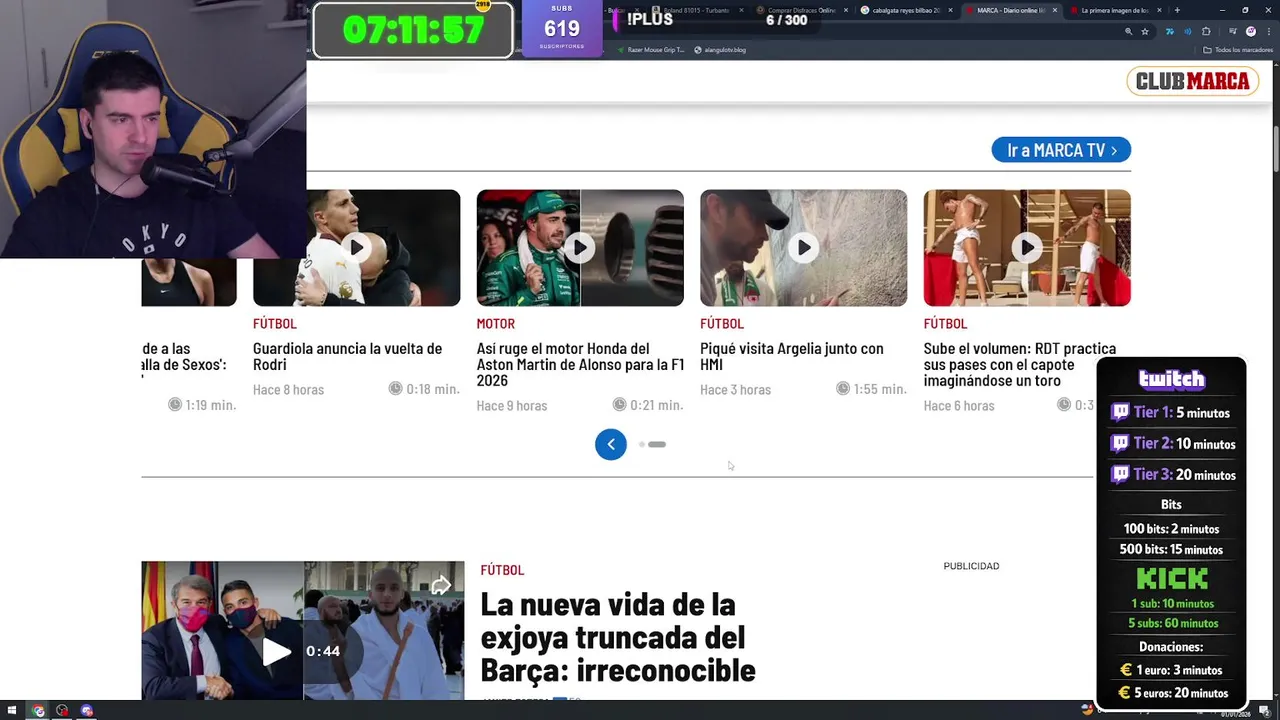Click FÚTBOL label above Piqué story
Viewport: 1280px width, 720px height.
point(721,323)
